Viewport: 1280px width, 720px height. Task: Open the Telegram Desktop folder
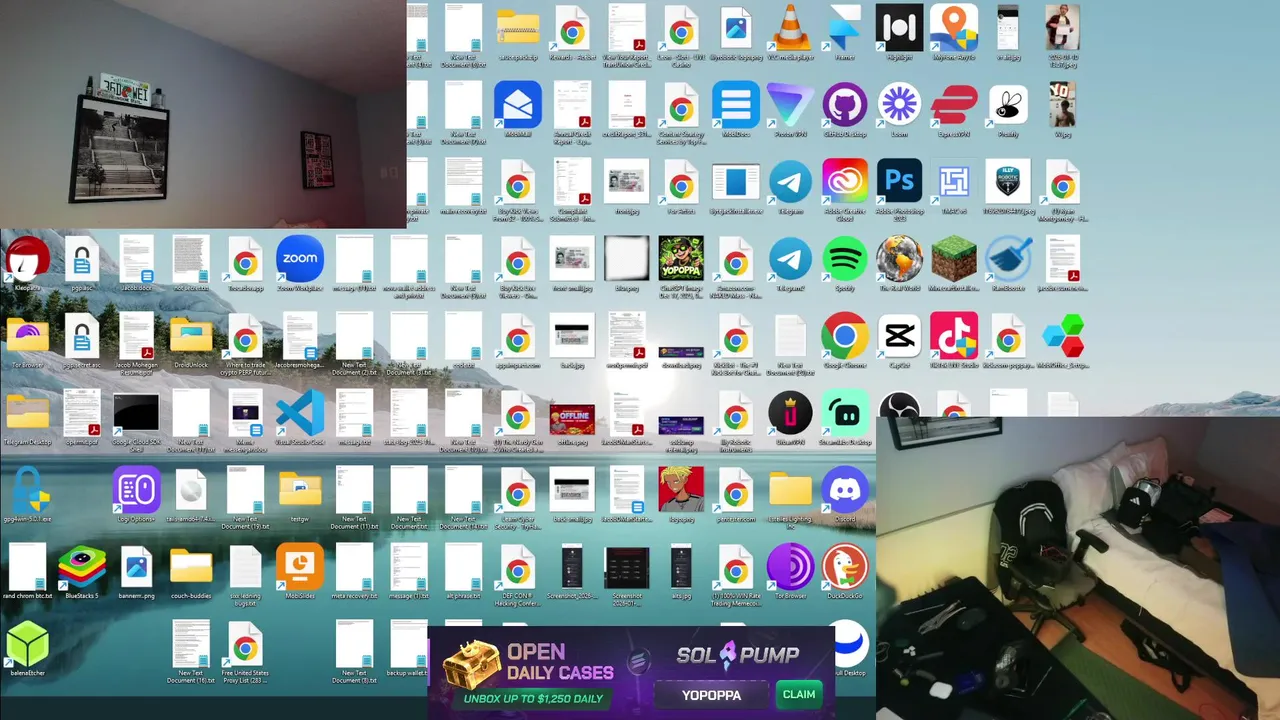click(x=27, y=413)
